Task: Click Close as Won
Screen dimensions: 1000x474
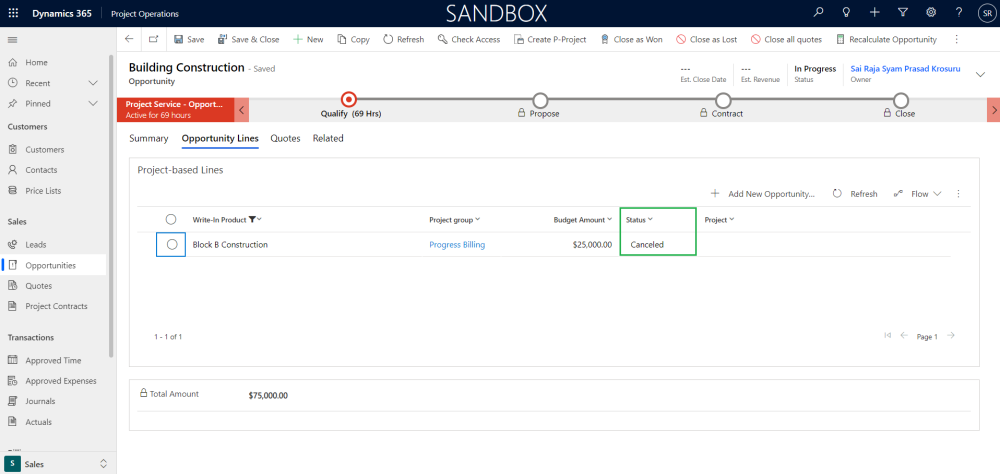Action: tap(631, 40)
